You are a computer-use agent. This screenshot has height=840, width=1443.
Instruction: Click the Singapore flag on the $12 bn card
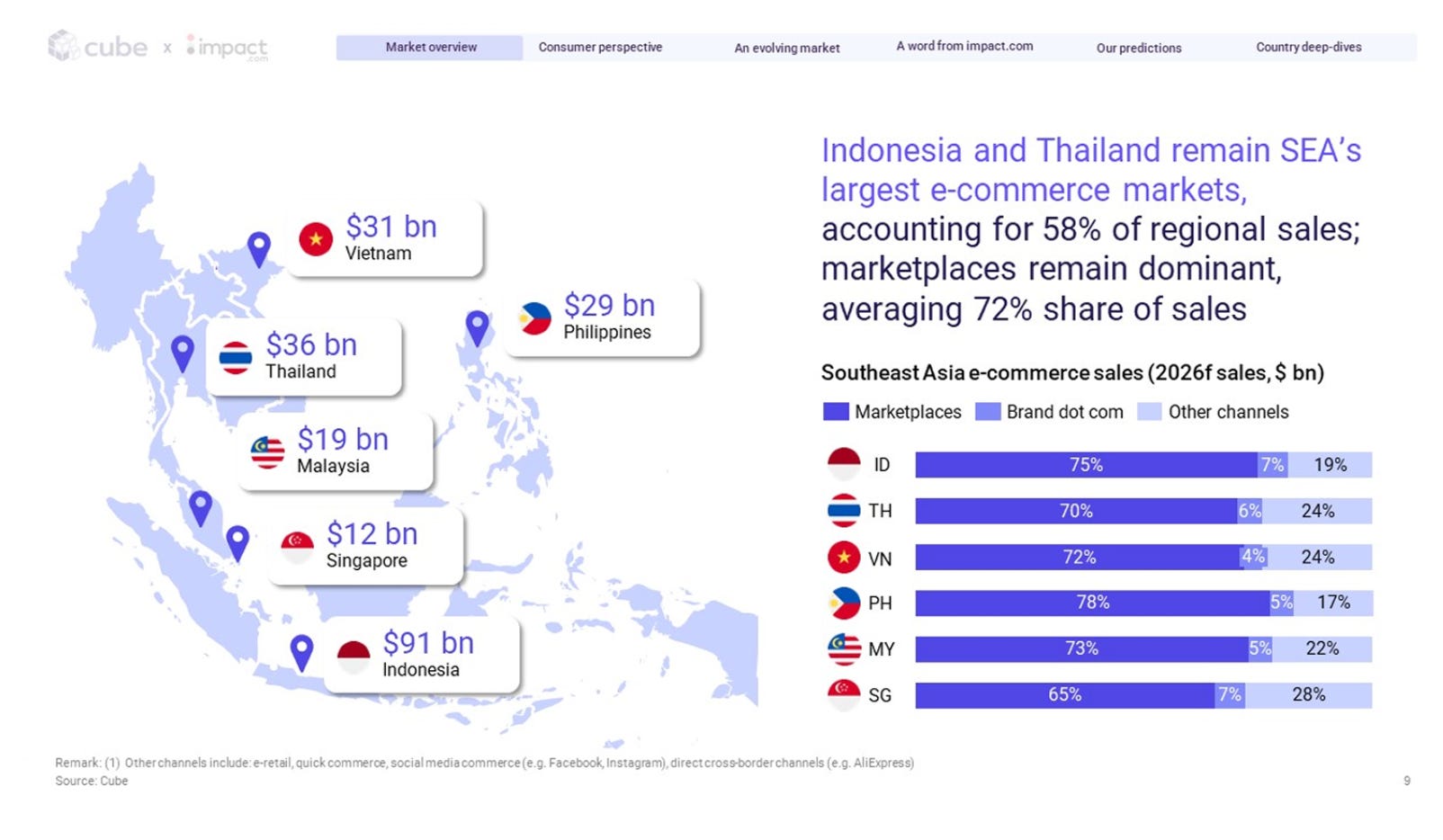(297, 546)
